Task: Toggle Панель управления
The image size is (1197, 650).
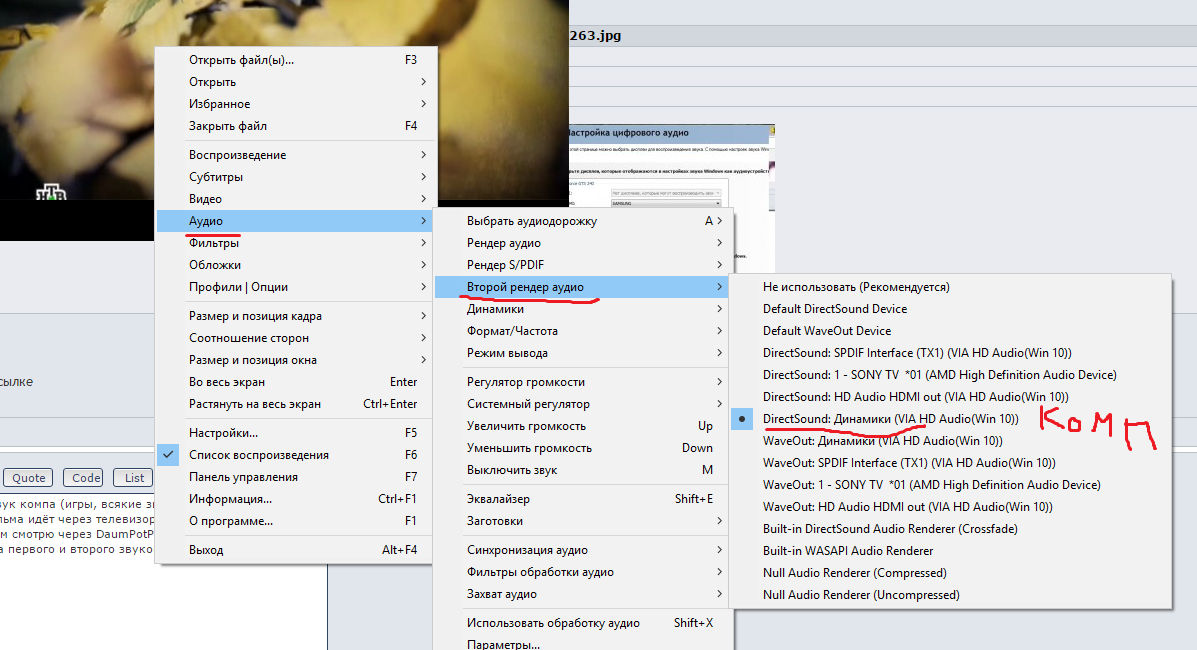Action: tap(295, 477)
